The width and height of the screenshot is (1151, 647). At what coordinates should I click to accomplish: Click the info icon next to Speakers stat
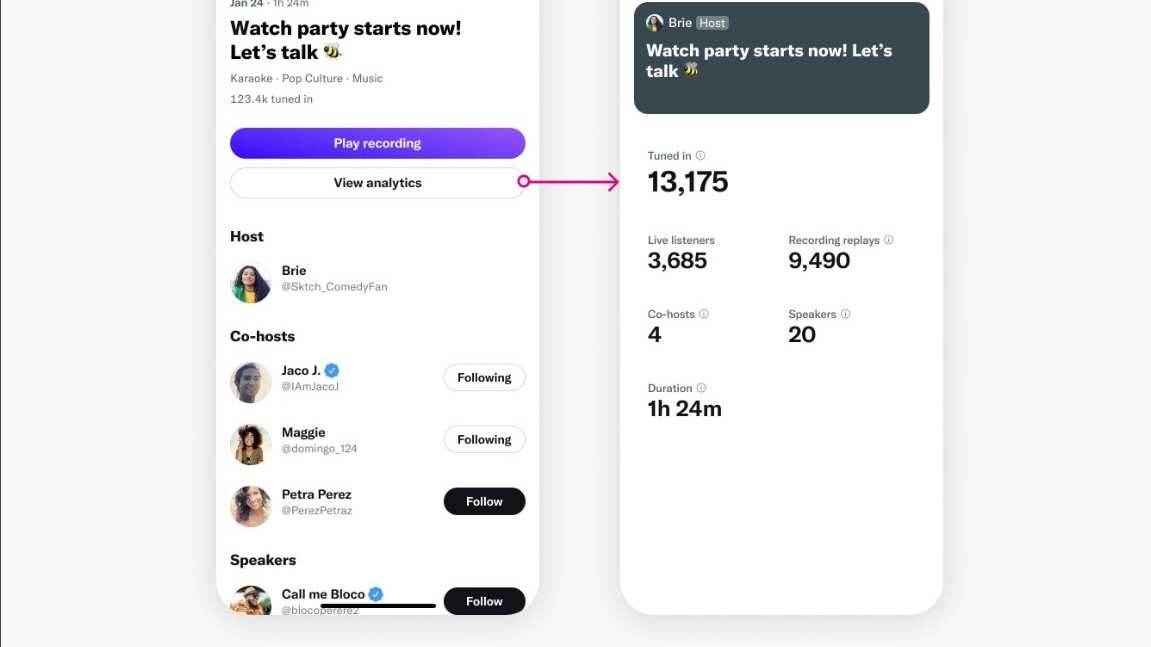coord(845,314)
